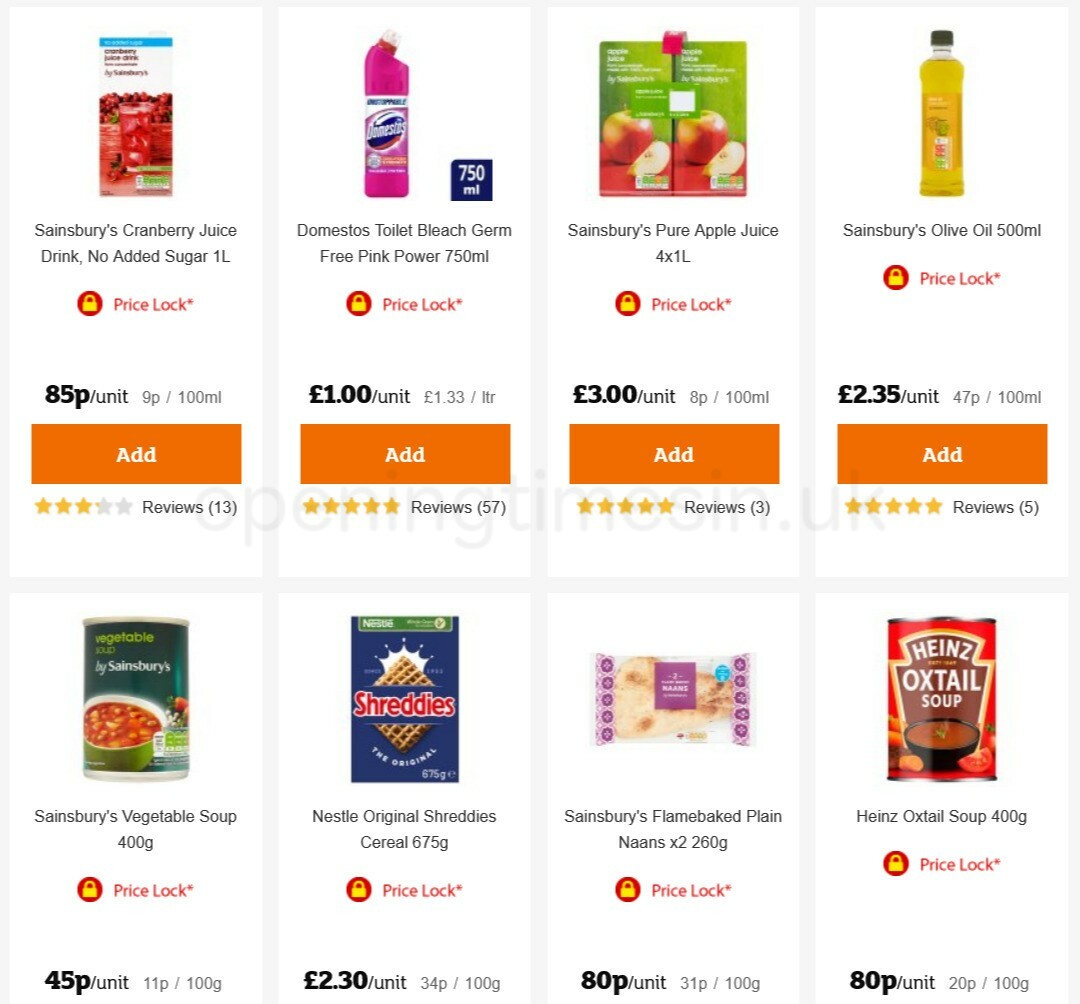Click the Price Lock padlock on Shreddies Cereal
Image resolution: width=1080 pixels, height=1004 pixels.
pyautogui.click(x=360, y=890)
